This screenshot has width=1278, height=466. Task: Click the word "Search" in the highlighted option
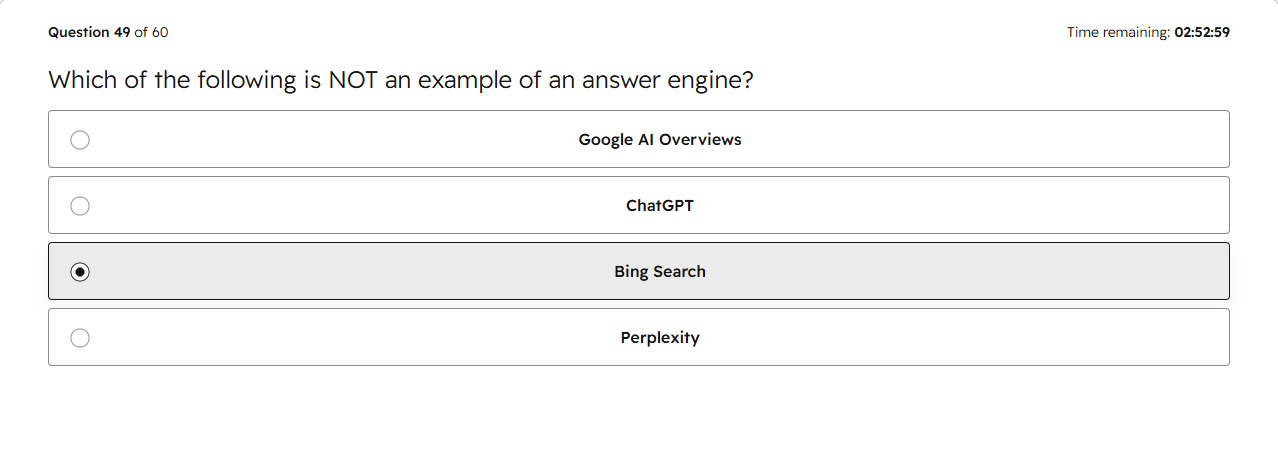click(680, 272)
